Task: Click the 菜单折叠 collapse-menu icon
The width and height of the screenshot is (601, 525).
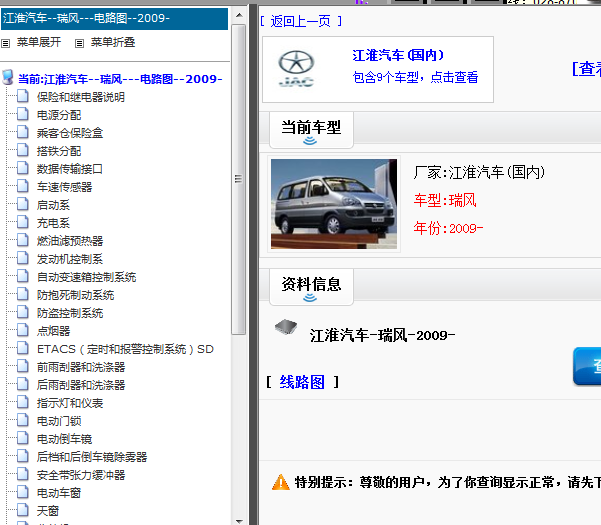Action: coord(79,43)
